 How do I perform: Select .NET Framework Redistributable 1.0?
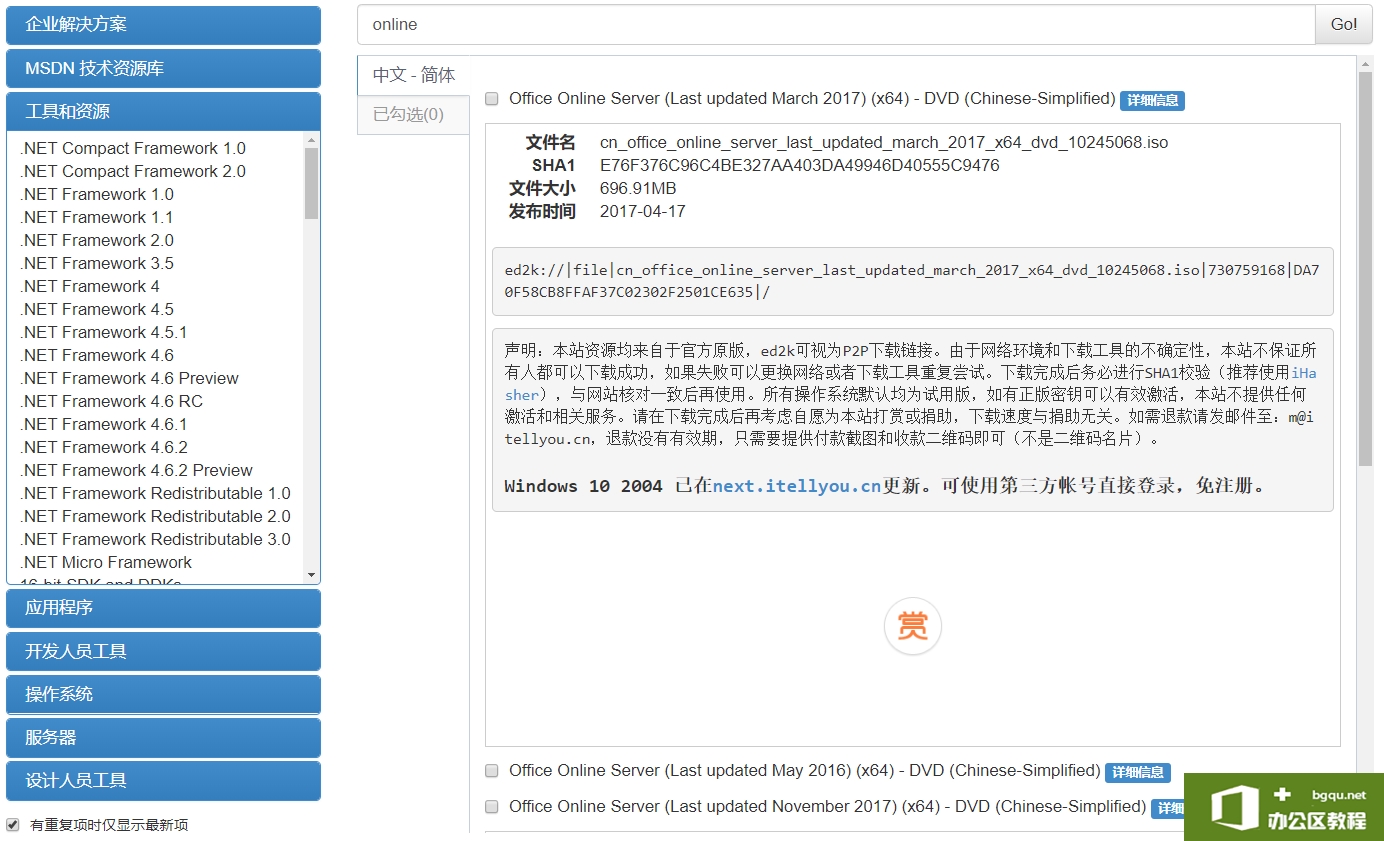[155, 493]
